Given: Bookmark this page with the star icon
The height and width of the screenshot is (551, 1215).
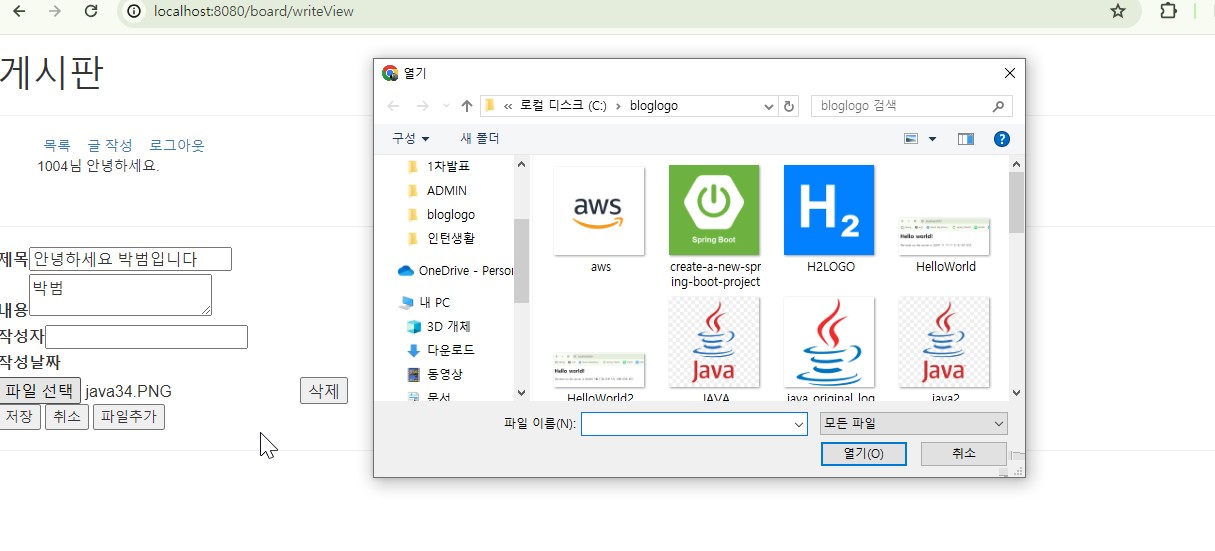Looking at the screenshot, I should (1118, 11).
